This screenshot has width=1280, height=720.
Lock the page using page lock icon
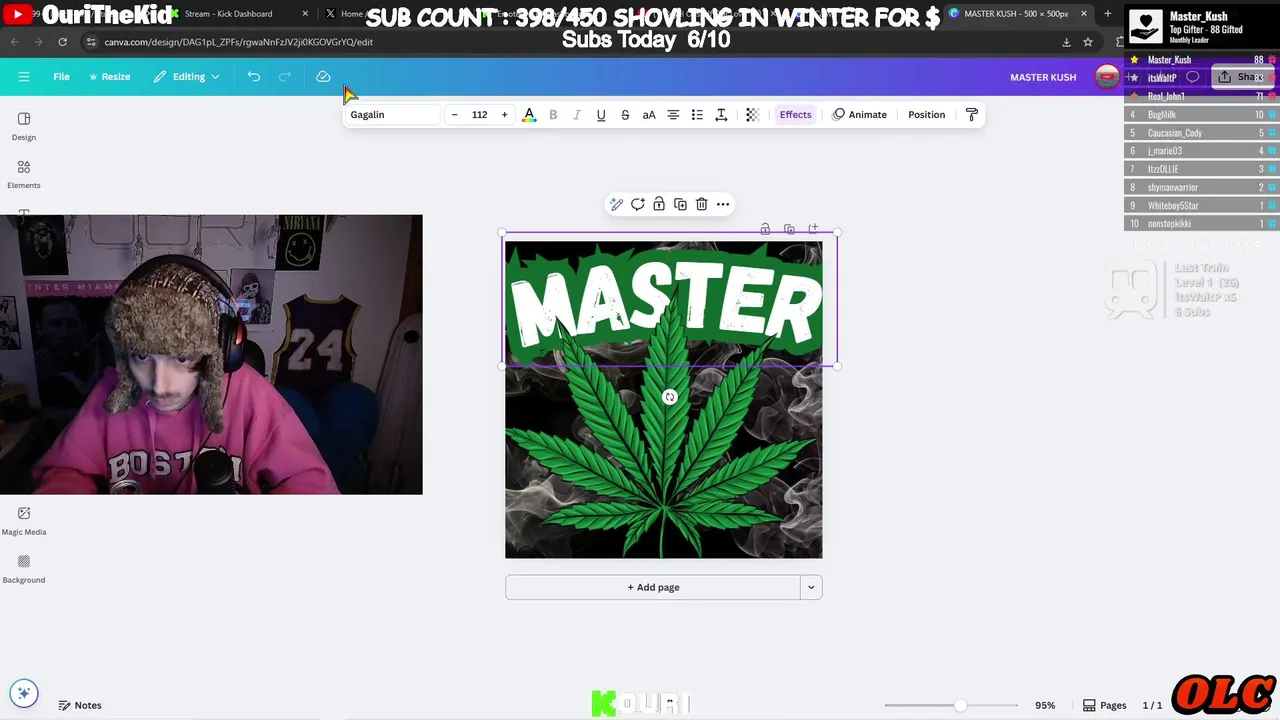[x=765, y=229]
